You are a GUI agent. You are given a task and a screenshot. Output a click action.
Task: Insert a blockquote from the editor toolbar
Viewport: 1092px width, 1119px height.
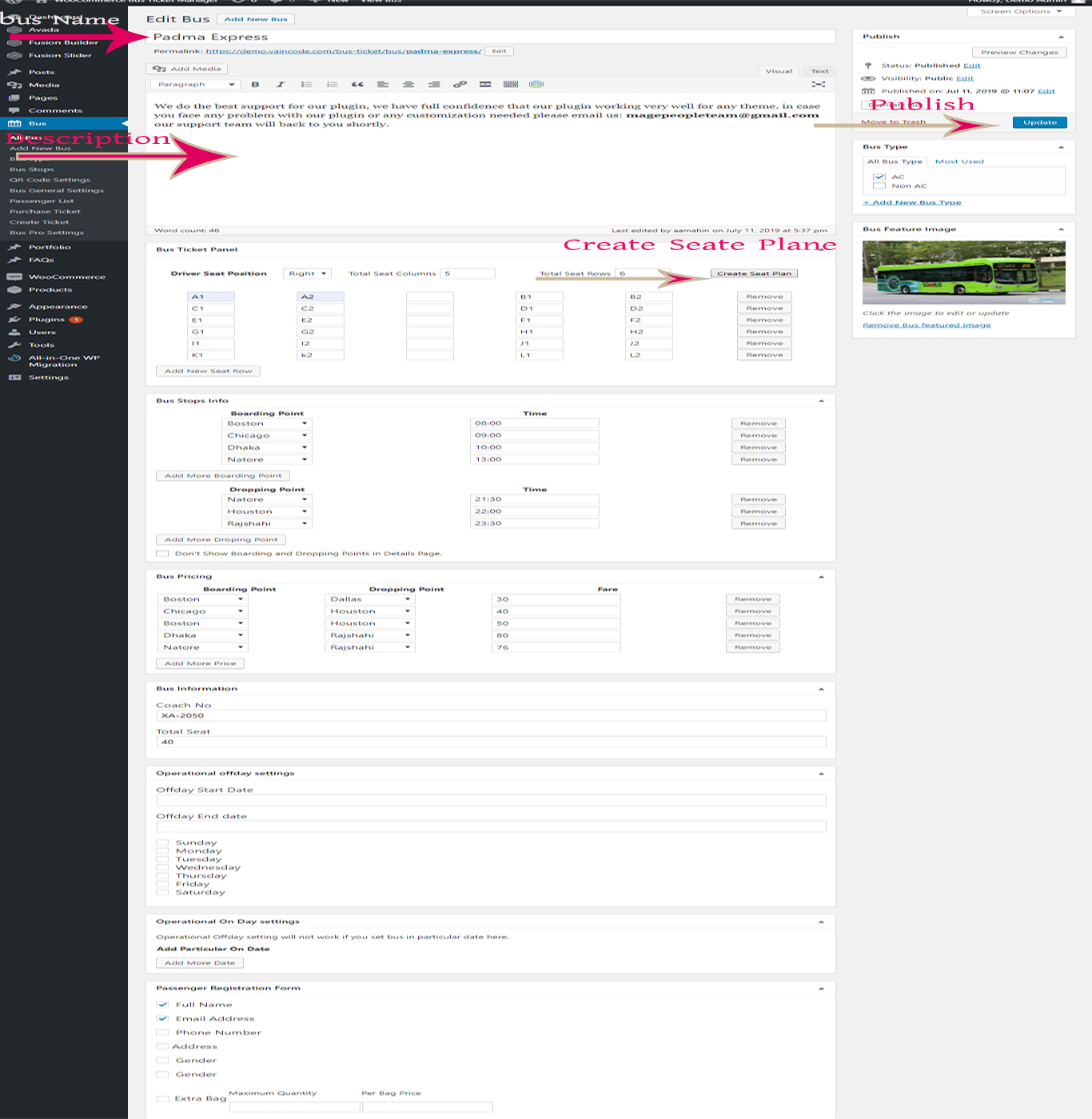357,85
